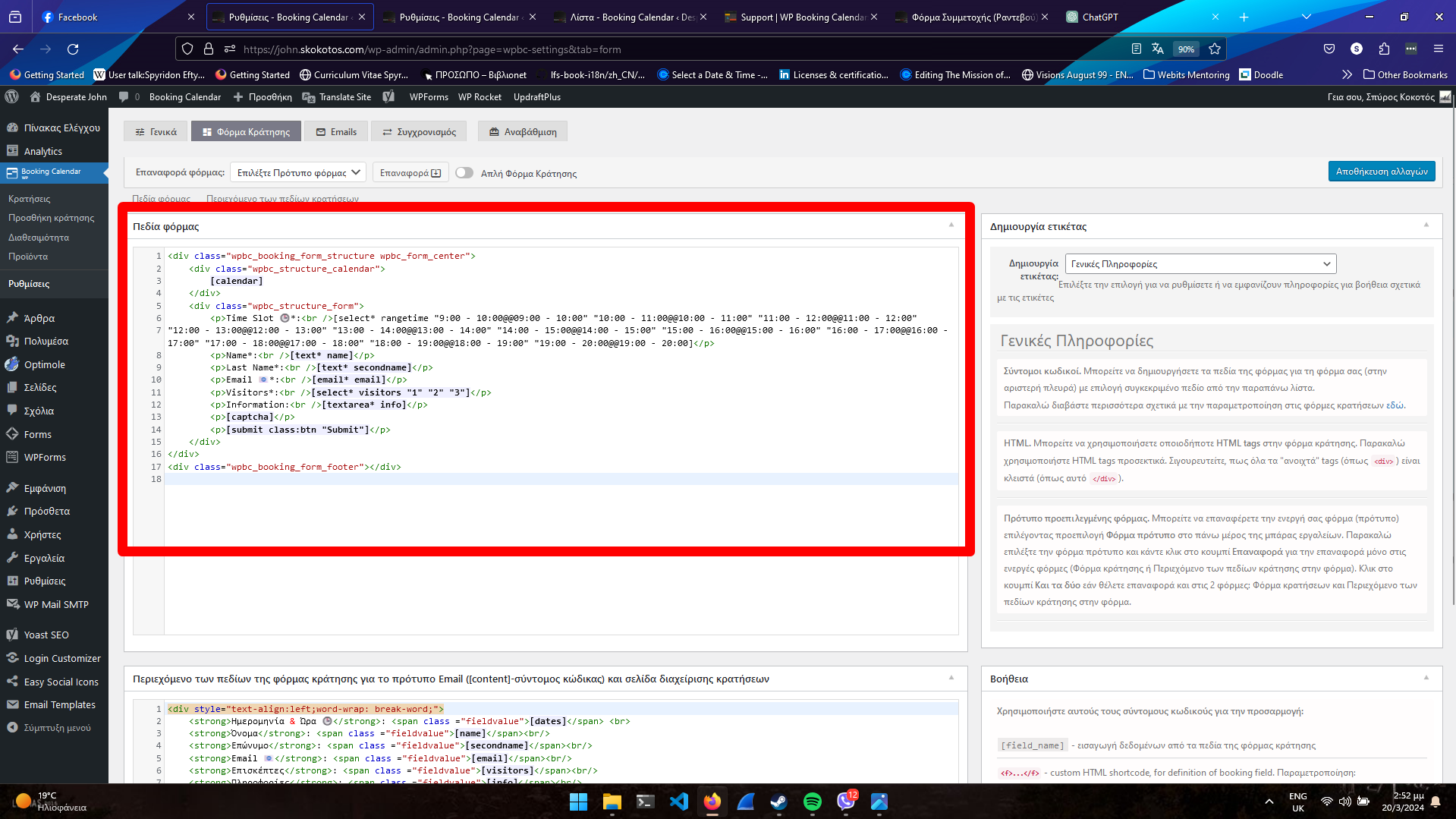Collapse menu via Σύμπτυξη μενού

point(54,727)
